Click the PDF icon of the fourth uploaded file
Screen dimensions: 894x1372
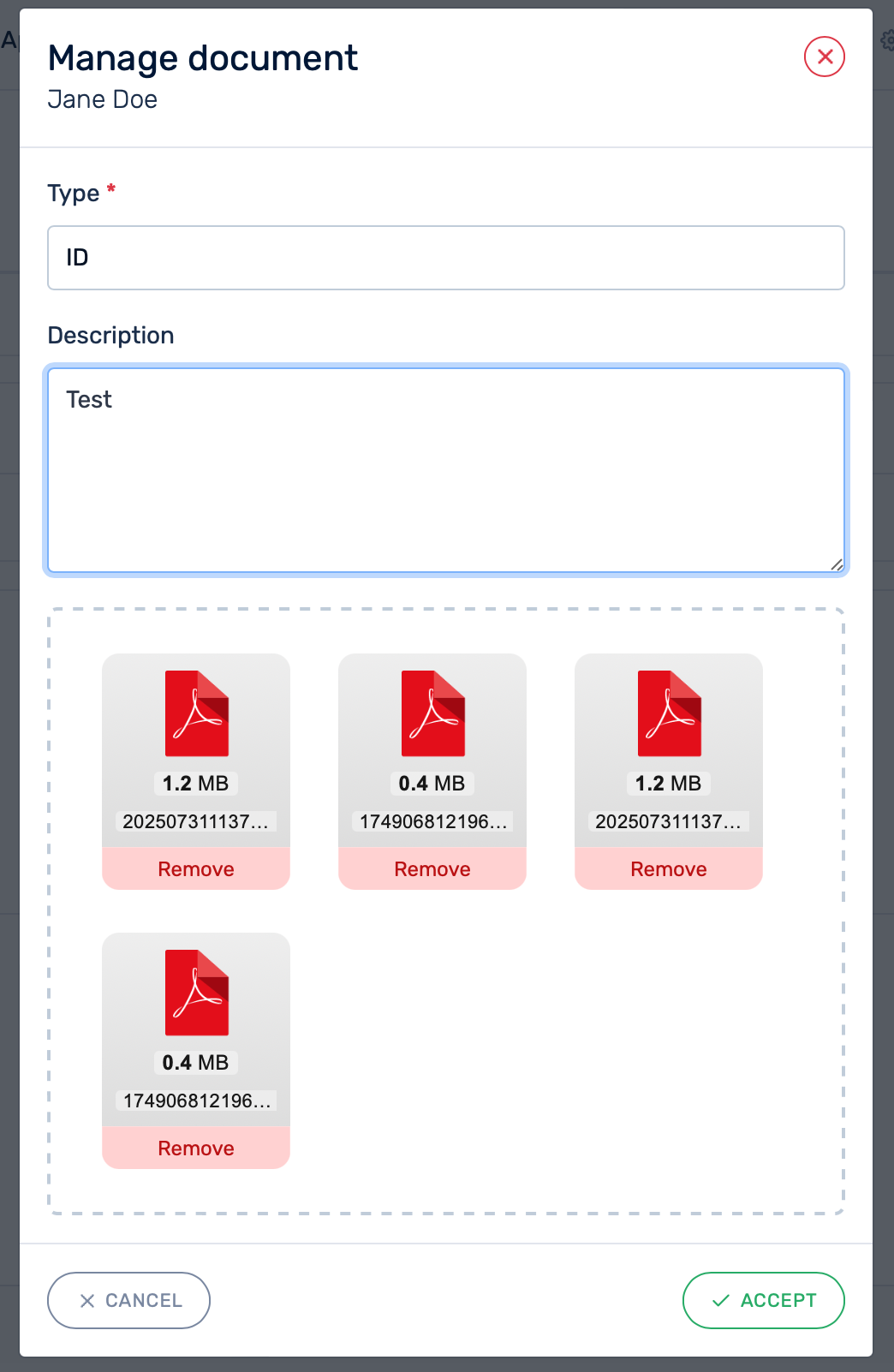[x=197, y=993]
